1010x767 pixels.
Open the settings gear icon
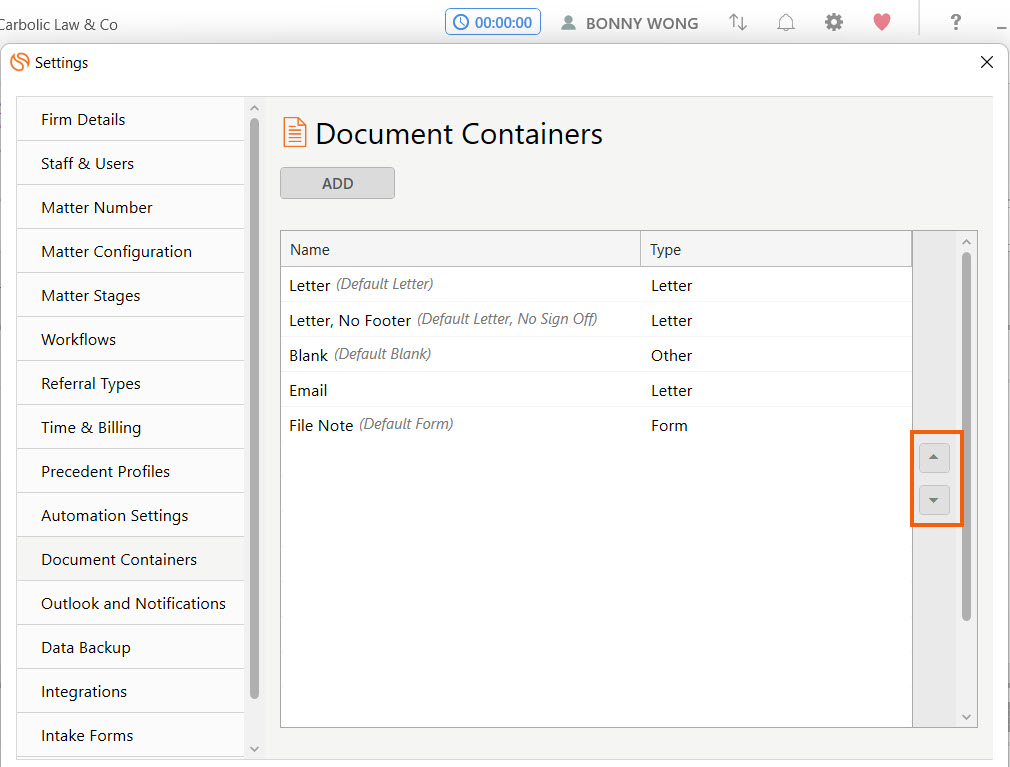click(x=834, y=22)
